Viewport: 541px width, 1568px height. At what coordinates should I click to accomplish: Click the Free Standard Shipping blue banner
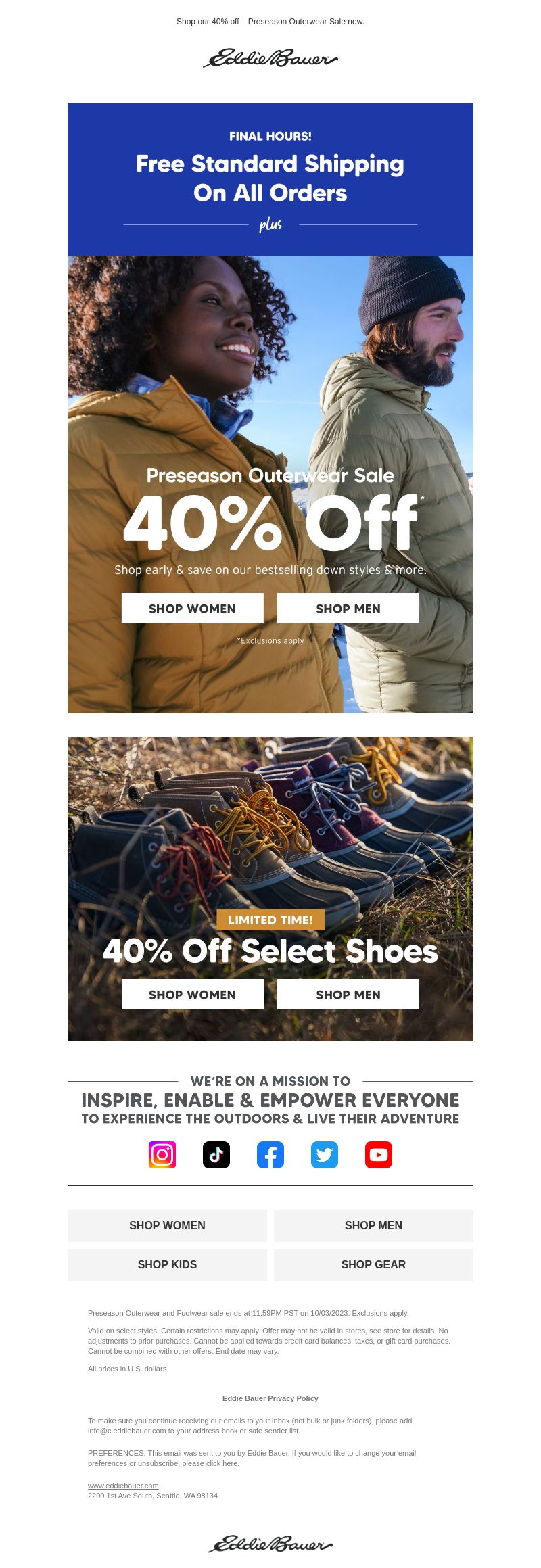[x=270, y=179]
